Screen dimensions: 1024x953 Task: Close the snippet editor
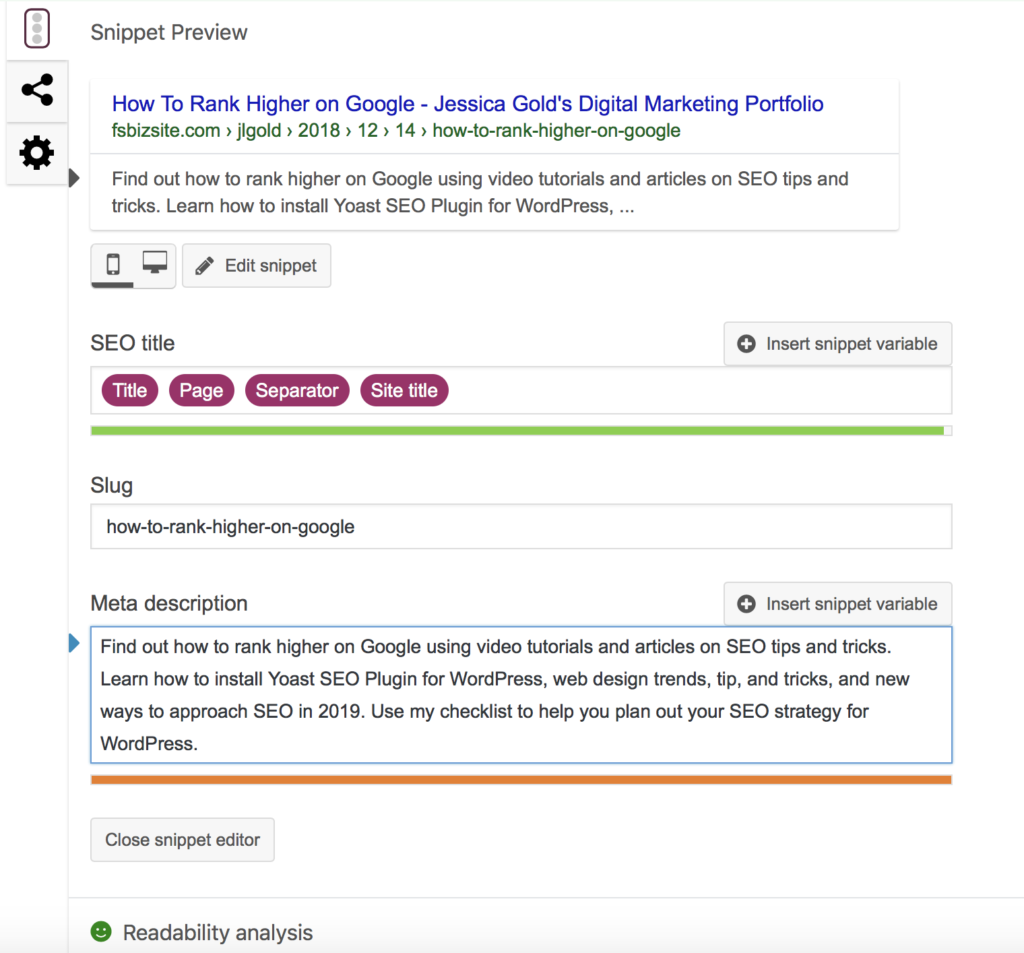click(x=182, y=840)
